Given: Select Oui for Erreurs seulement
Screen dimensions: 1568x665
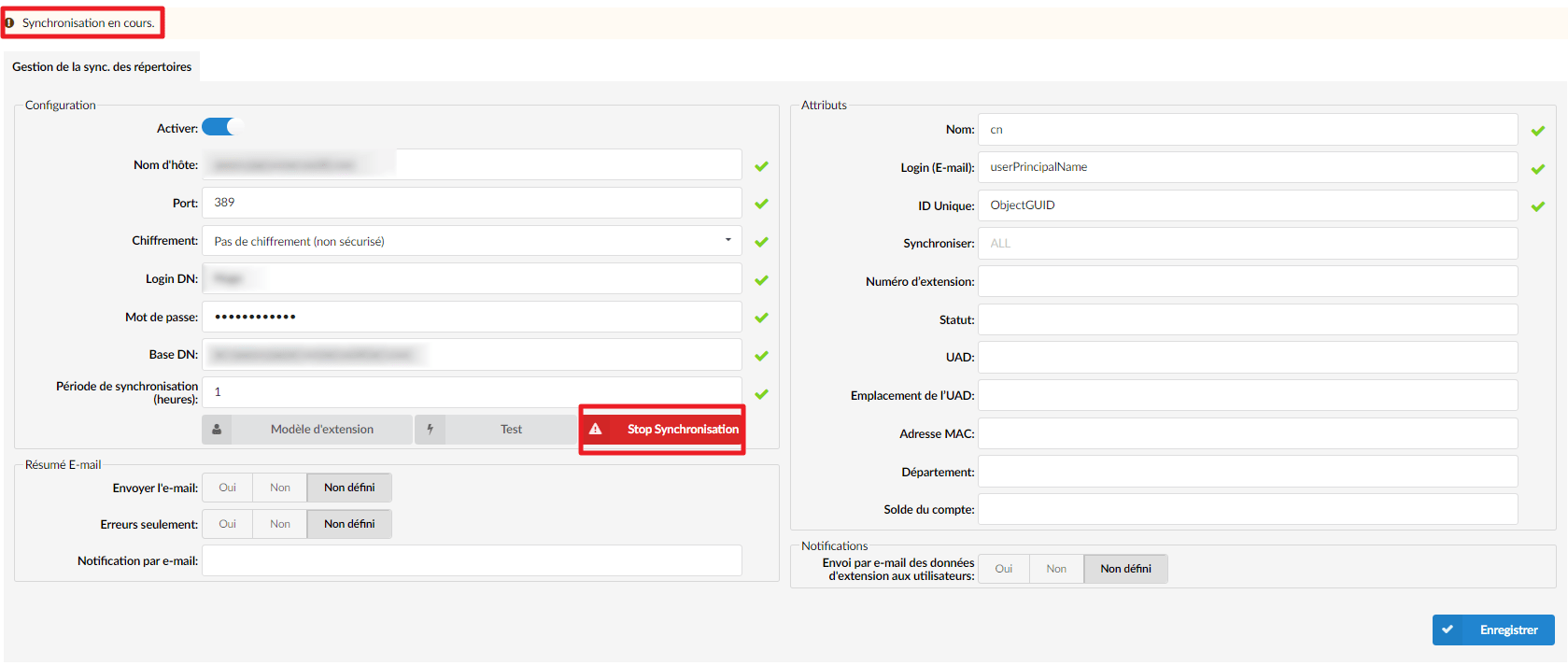Looking at the screenshot, I should click(228, 524).
